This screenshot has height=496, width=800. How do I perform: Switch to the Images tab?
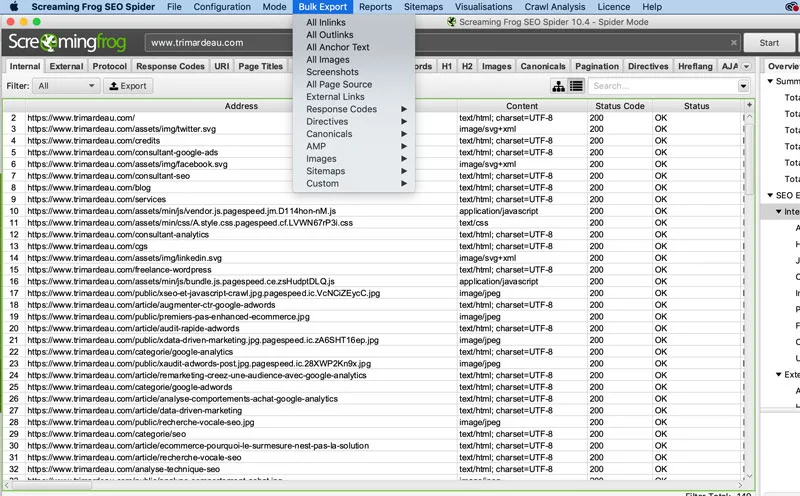[x=496, y=66]
